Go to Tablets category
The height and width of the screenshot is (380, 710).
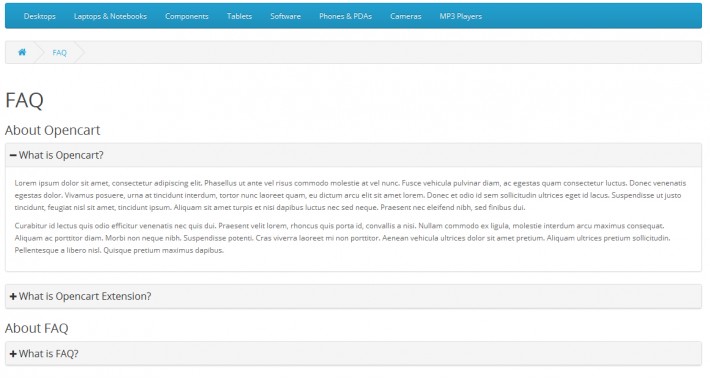[239, 16]
